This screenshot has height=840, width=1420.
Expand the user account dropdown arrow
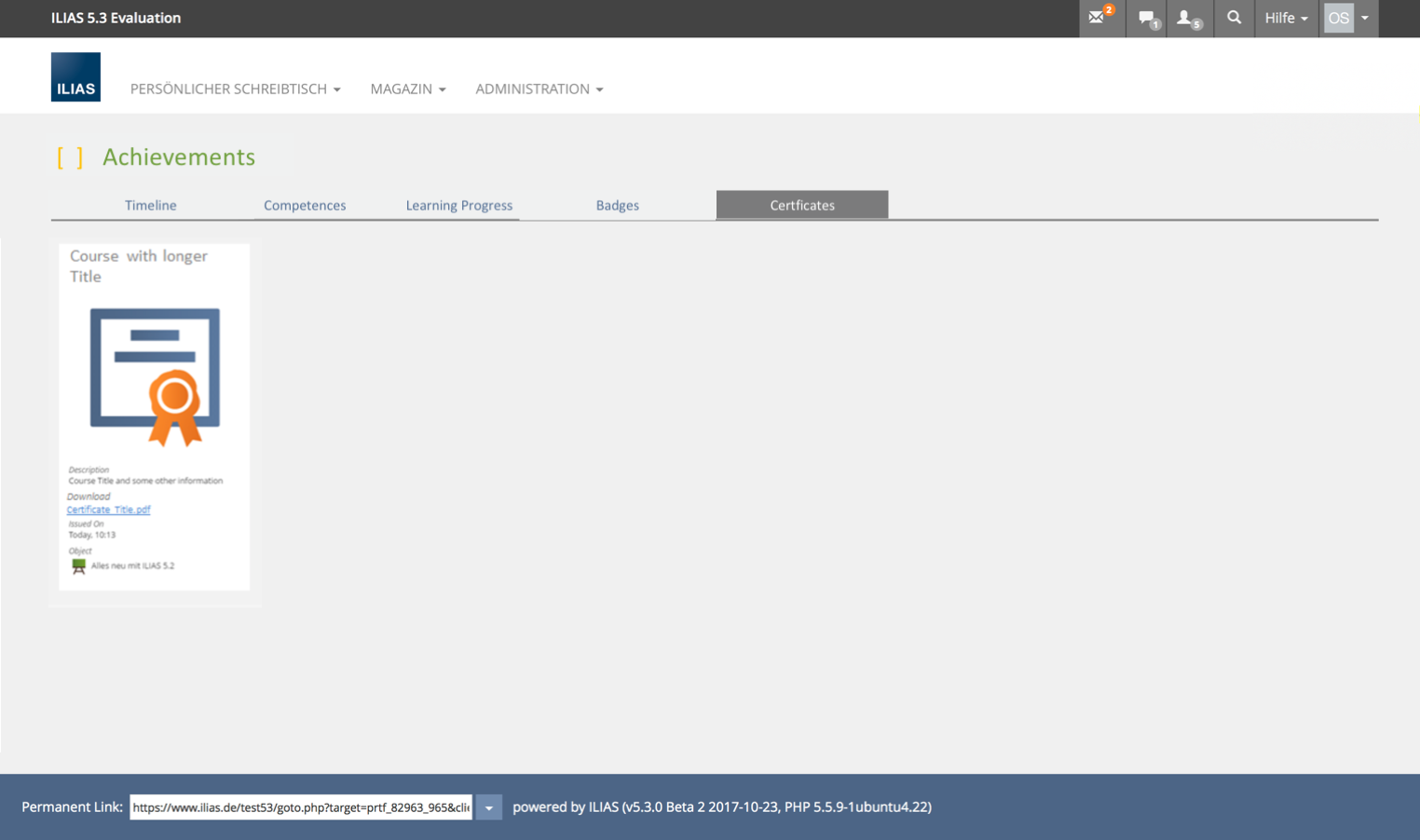tap(1365, 18)
